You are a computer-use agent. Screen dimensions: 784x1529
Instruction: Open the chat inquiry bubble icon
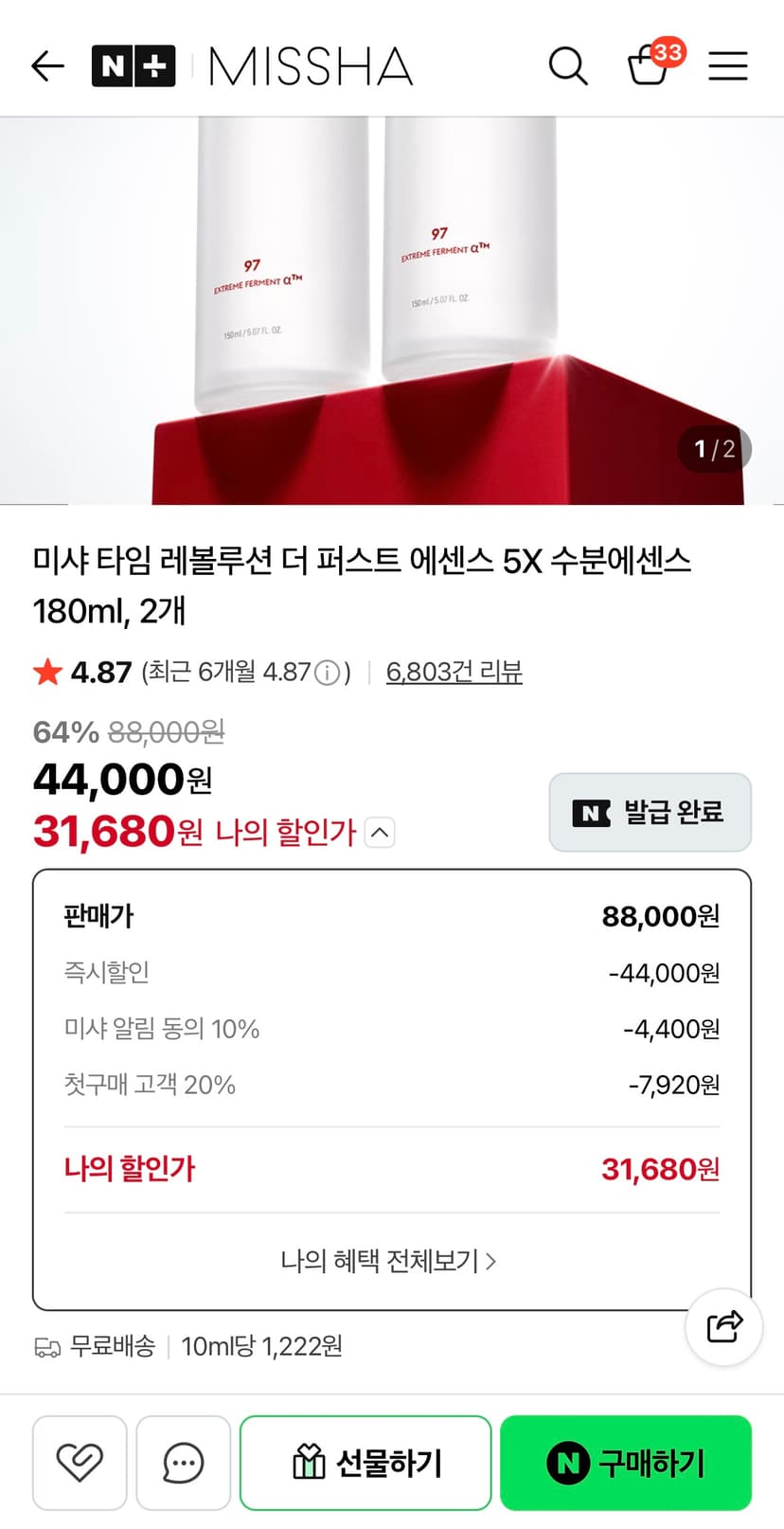[184, 1463]
